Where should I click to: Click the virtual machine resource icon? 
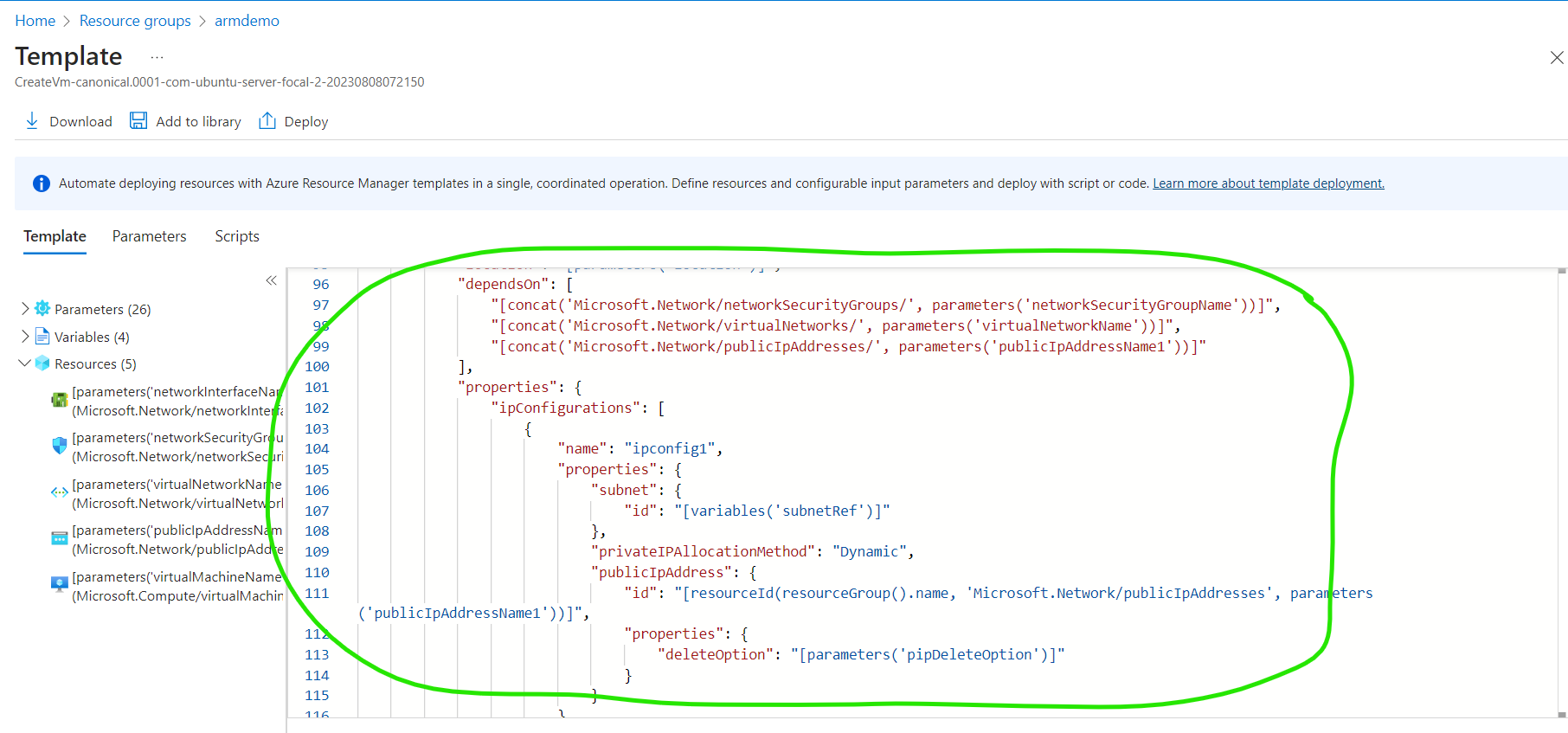tap(59, 584)
